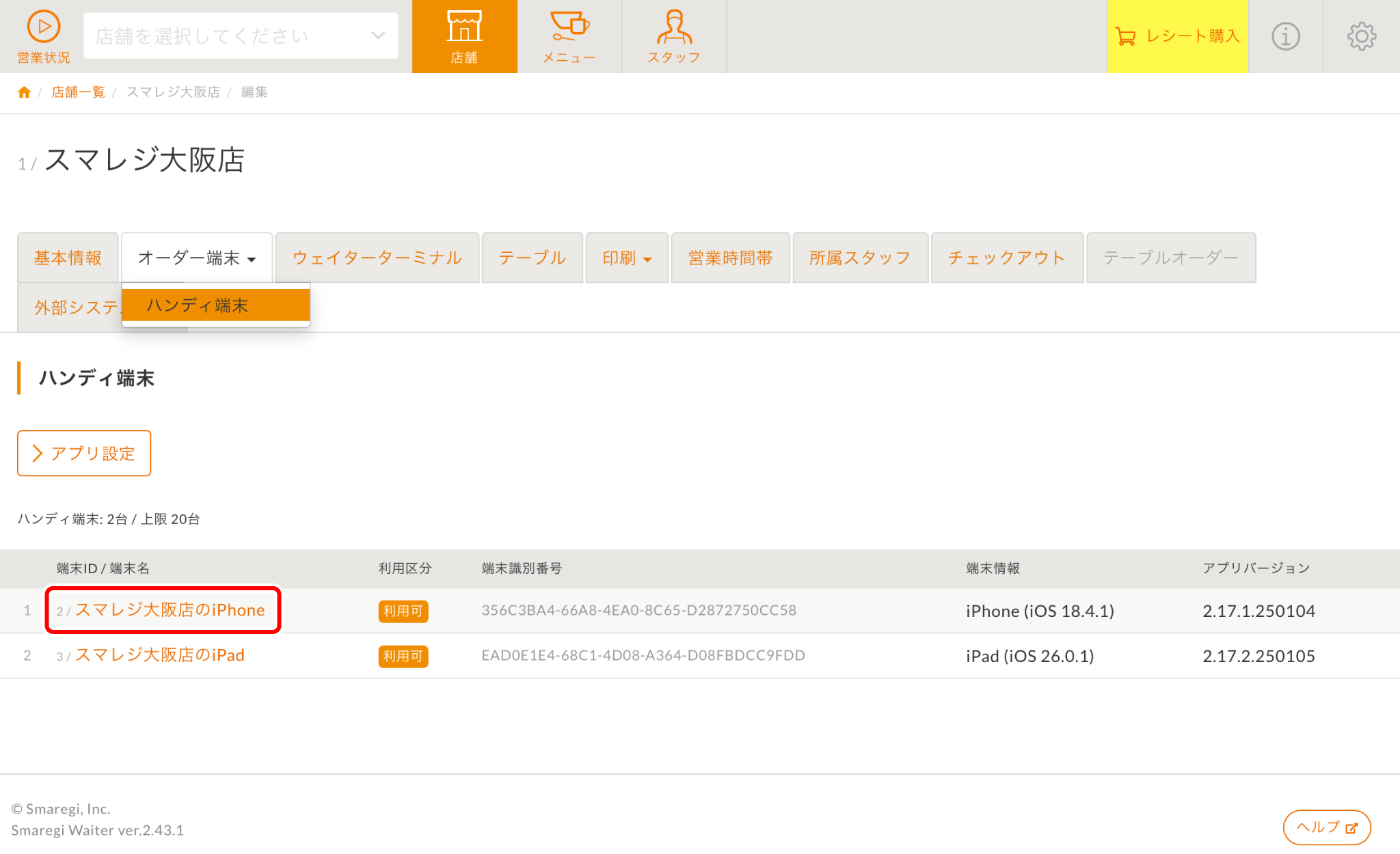Open the 店舗 store icon tab
Screen dimensions: 1400x854
pos(464,36)
